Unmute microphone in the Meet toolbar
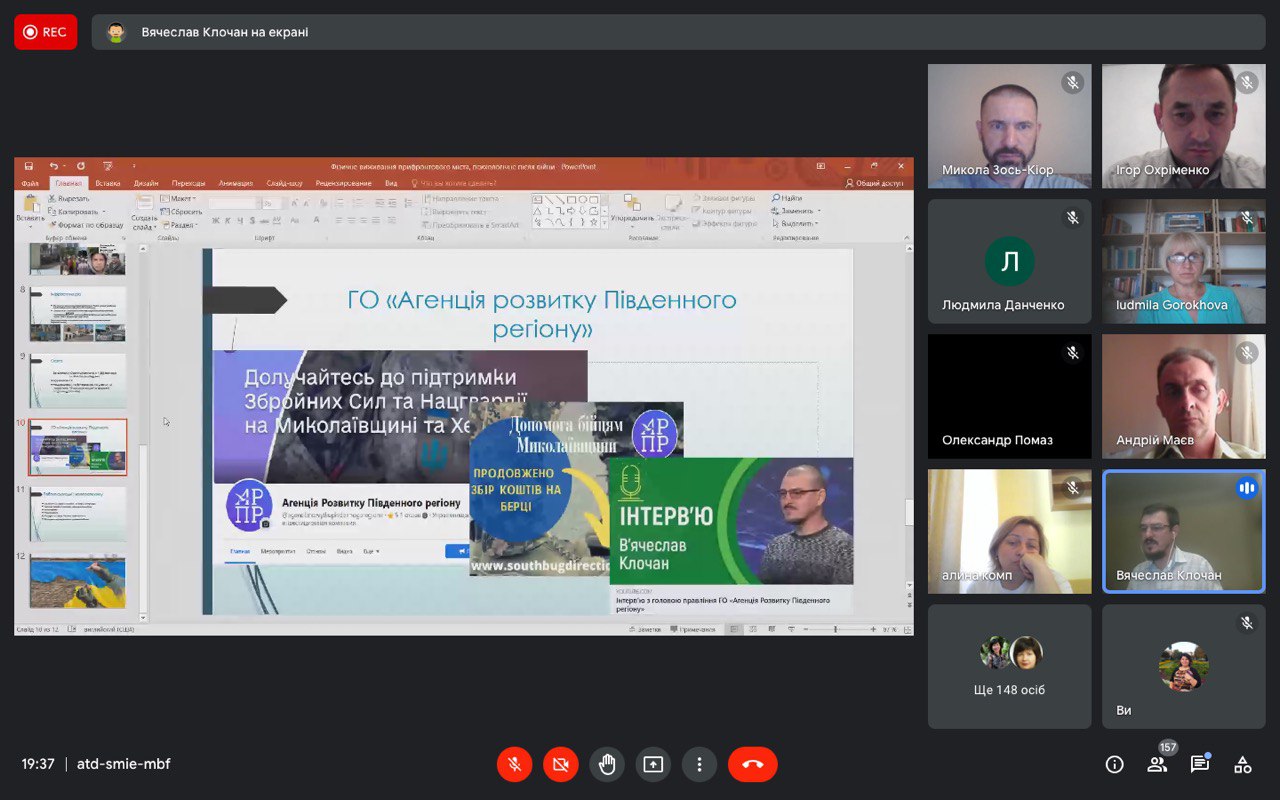This screenshot has height=800, width=1280. click(x=514, y=764)
